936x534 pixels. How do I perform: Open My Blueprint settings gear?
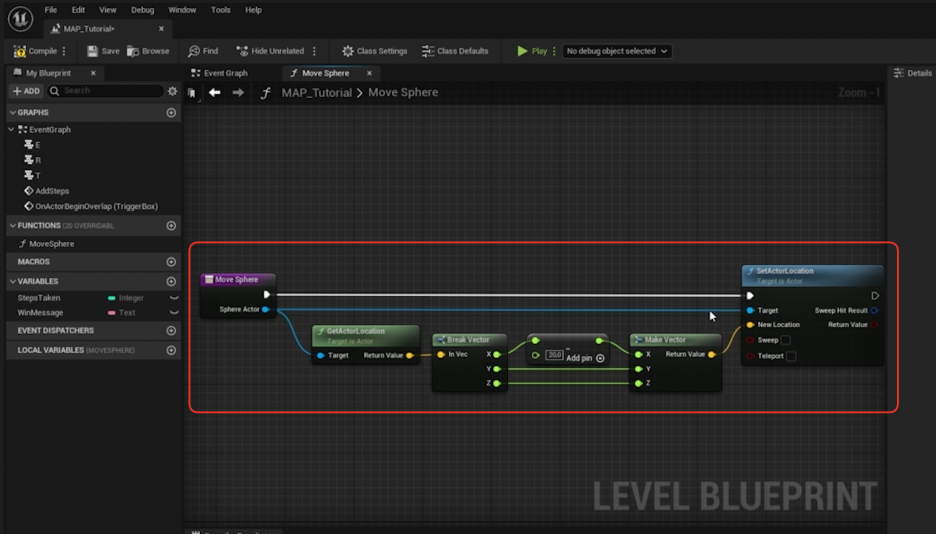coord(173,91)
